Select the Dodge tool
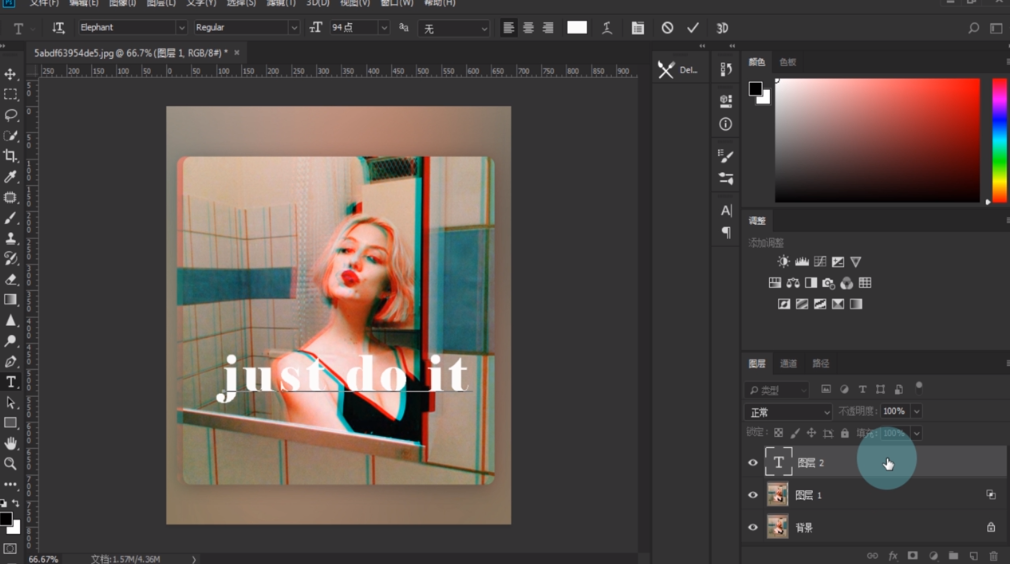The height and width of the screenshot is (564, 1010). pyautogui.click(x=10, y=341)
